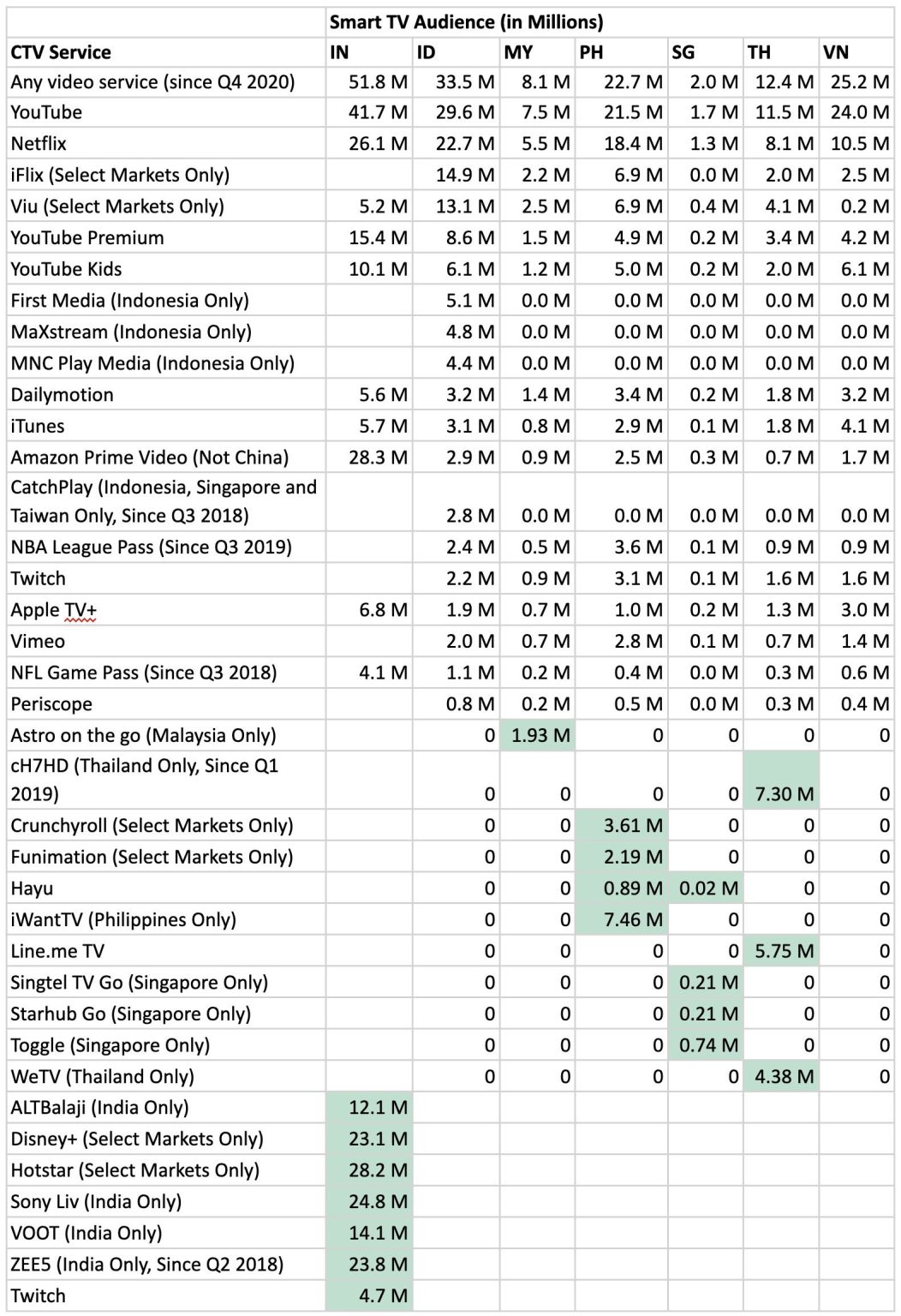This screenshot has width=901, height=1316.
Task: Select Hayu's 0.02 M Singapore cell
Action: coord(705,888)
